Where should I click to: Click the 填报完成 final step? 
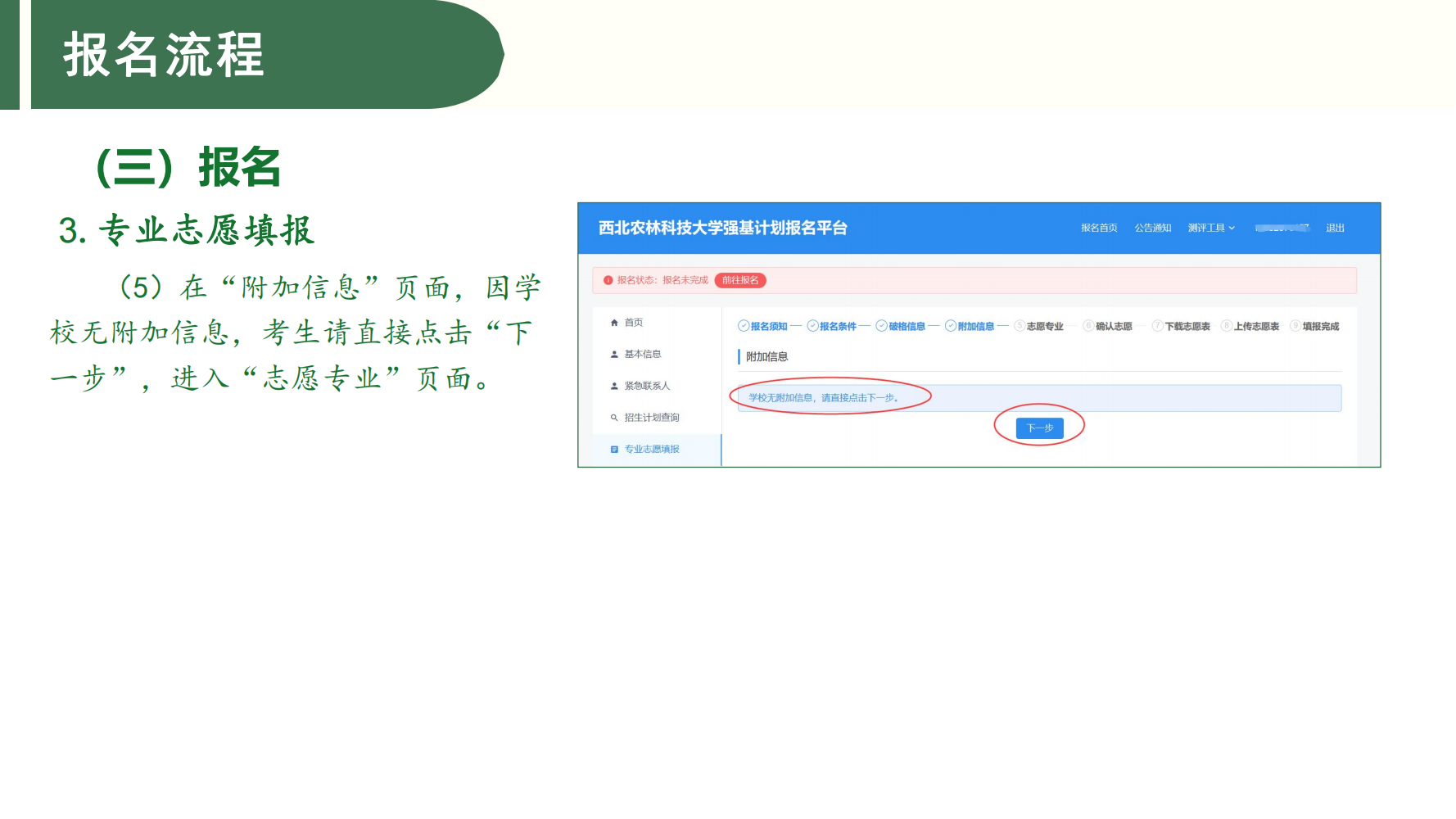click(x=1320, y=326)
